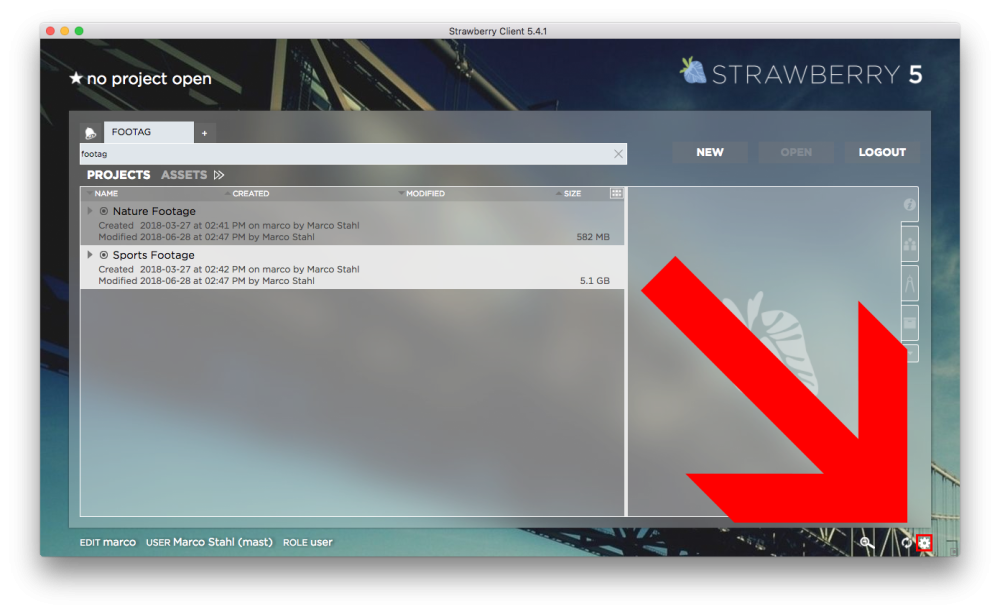This screenshot has height=614, width=1000.
Task: Toggle the Sports Footage status circle
Action: coord(104,256)
